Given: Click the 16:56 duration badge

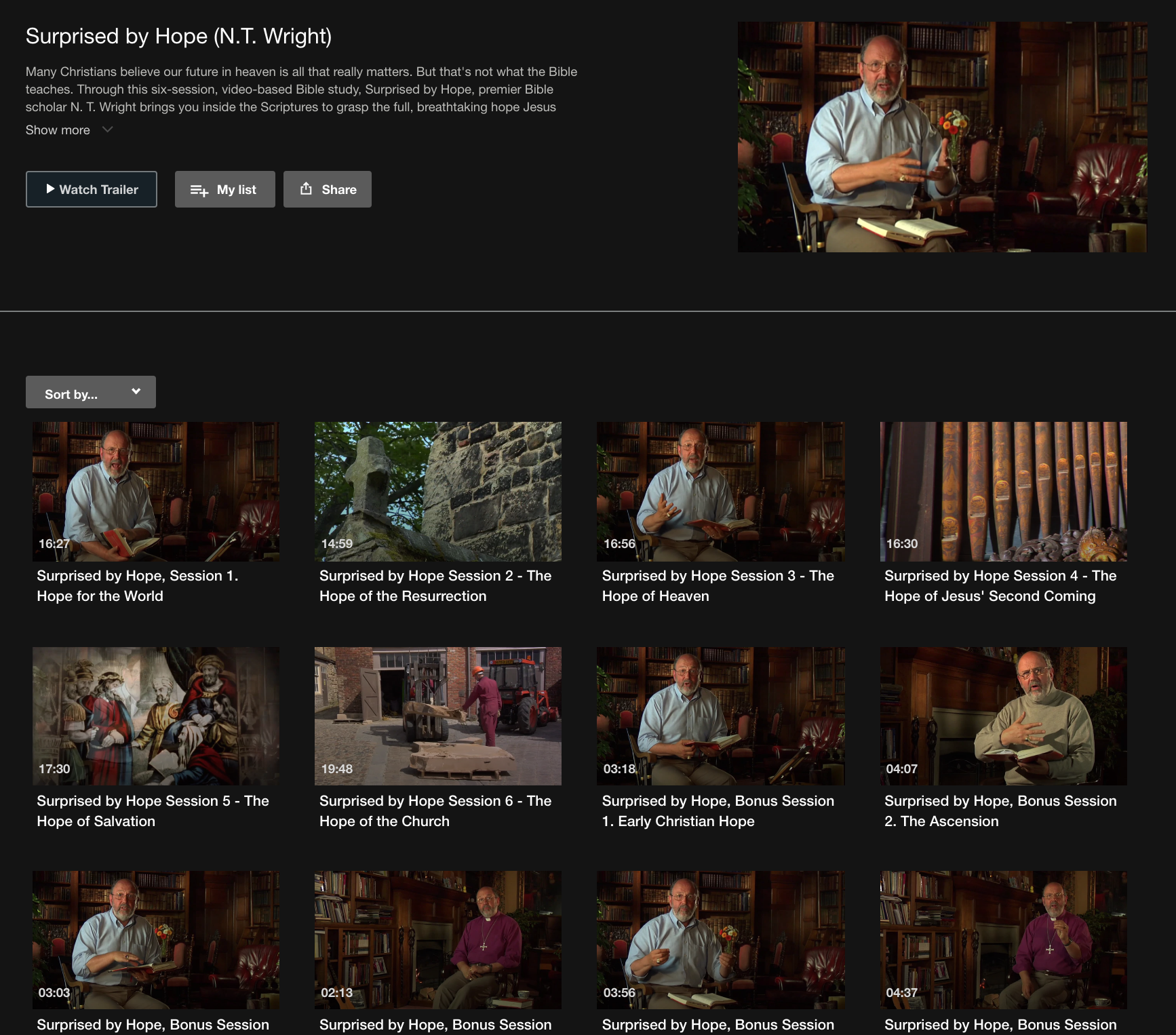Looking at the screenshot, I should pyautogui.click(x=619, y=544).
